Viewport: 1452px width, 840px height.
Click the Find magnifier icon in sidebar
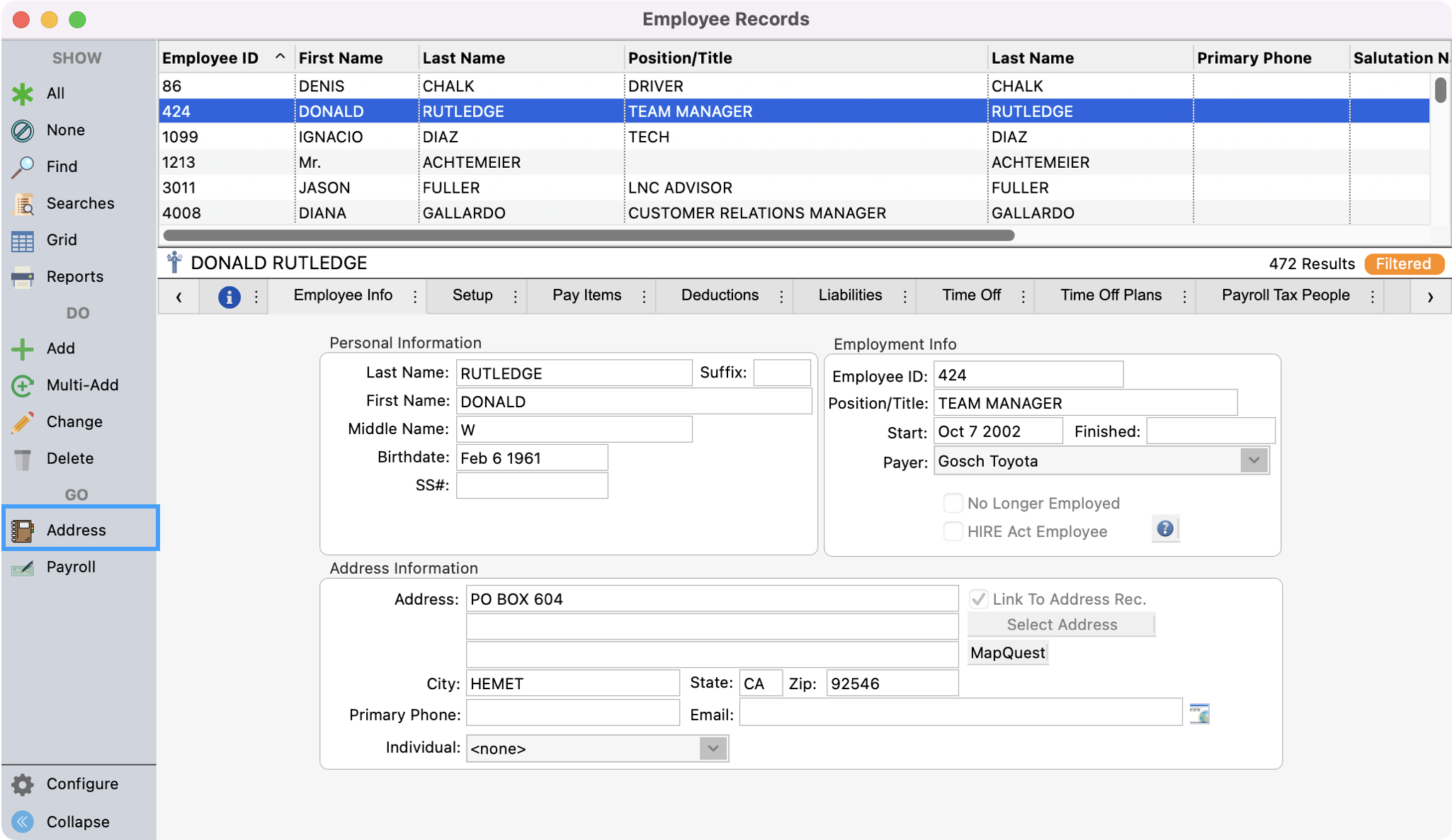tap(23, 166)
